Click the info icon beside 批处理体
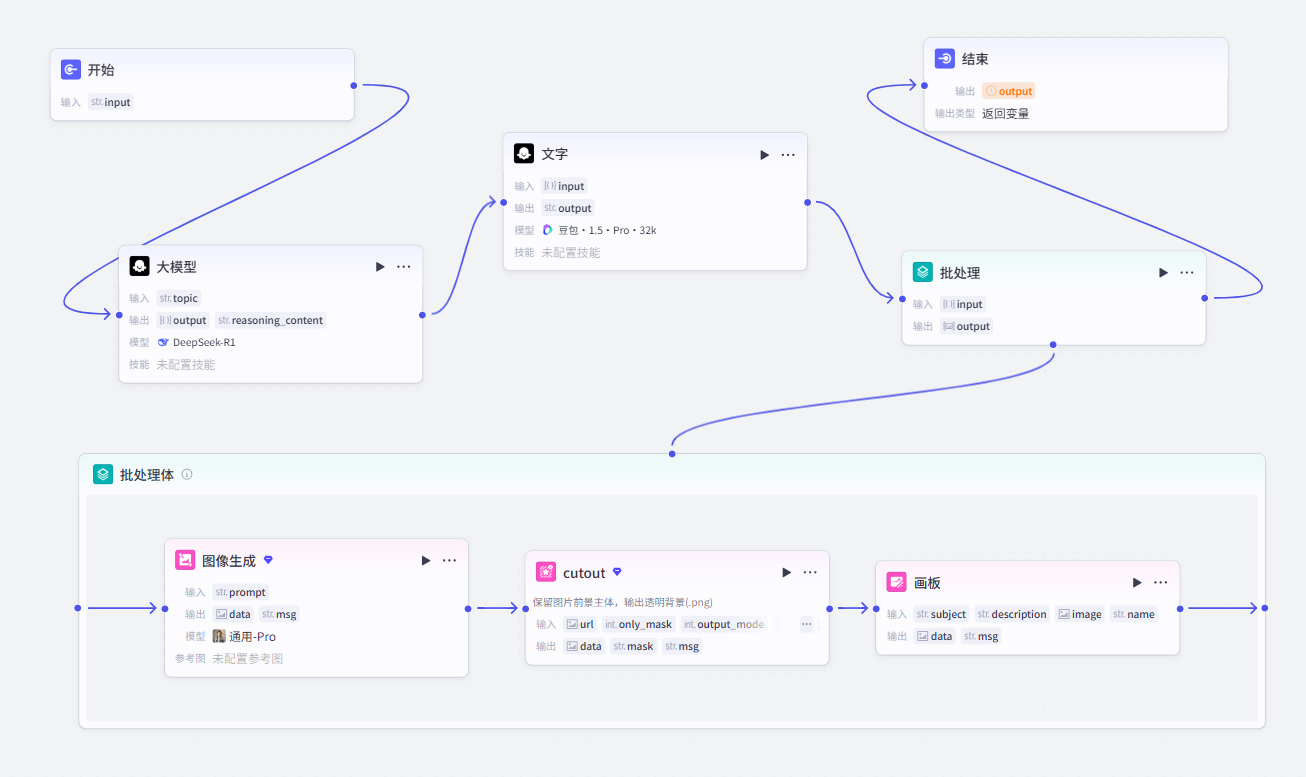Screen dimensions: 1306x777 [187, 475]
